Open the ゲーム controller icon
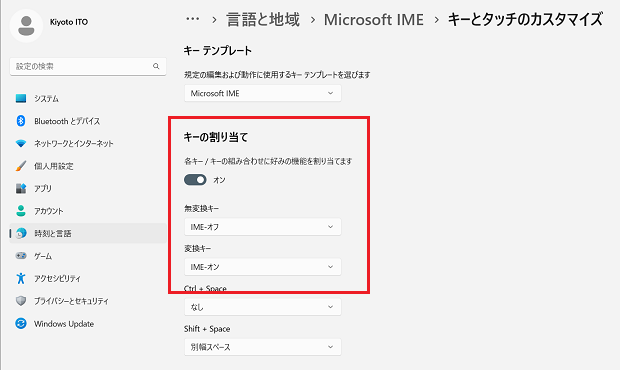 coord(21,256)
